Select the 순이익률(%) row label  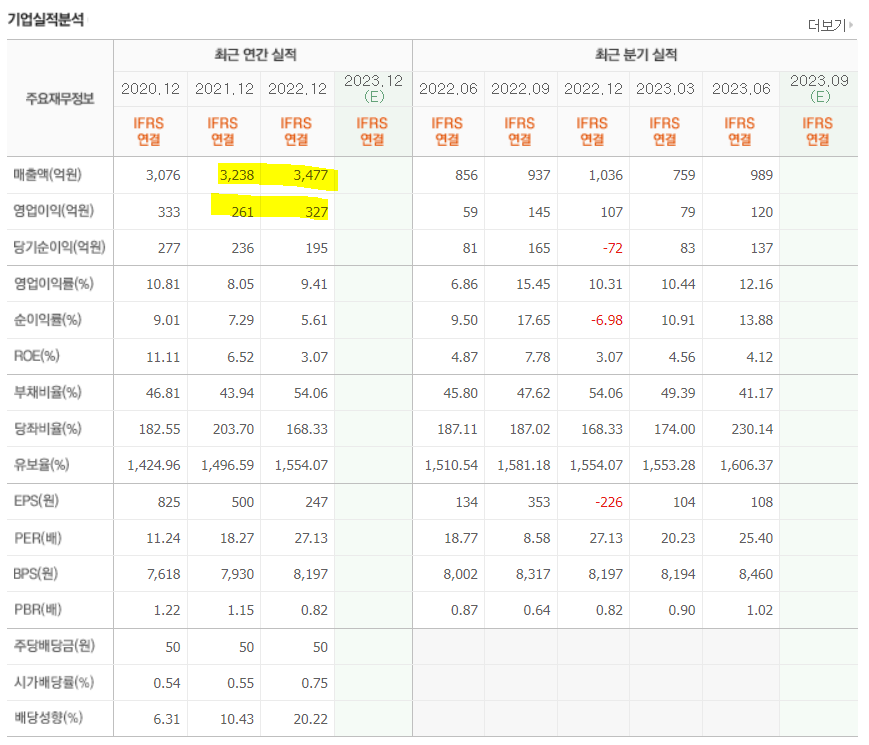coord(48,319)
